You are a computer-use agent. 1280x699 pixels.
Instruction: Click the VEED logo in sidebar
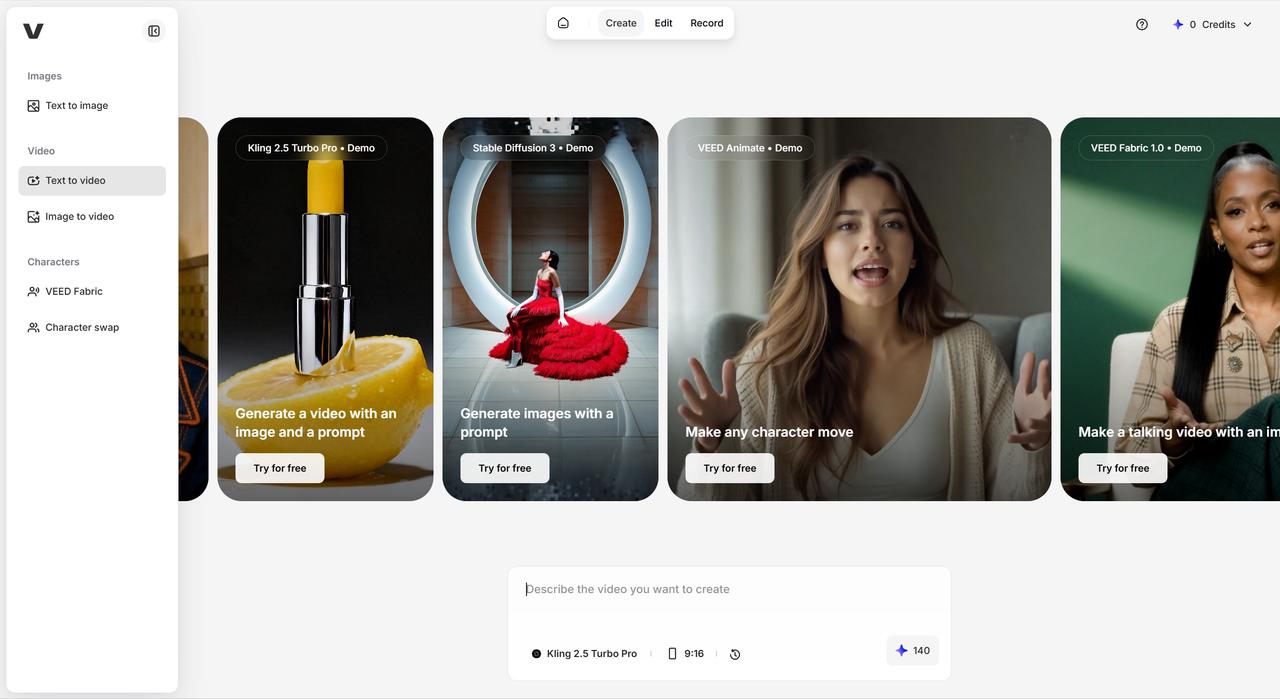(33, 31)
